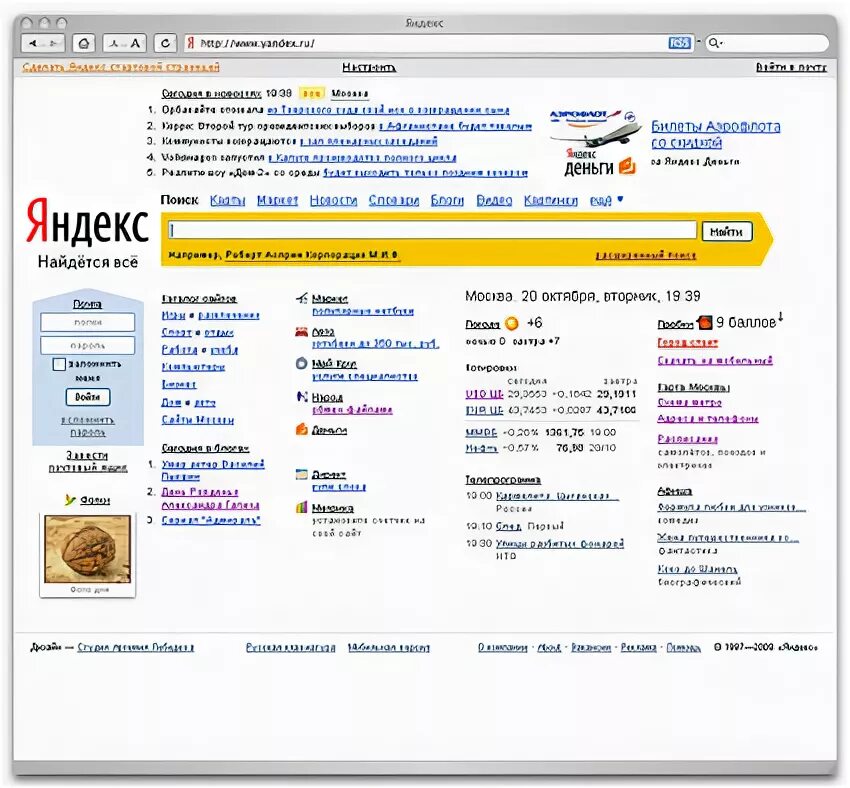The image size is (850, 788).
Task: Focus the main Yandex search input
Action: pos(432,230)
